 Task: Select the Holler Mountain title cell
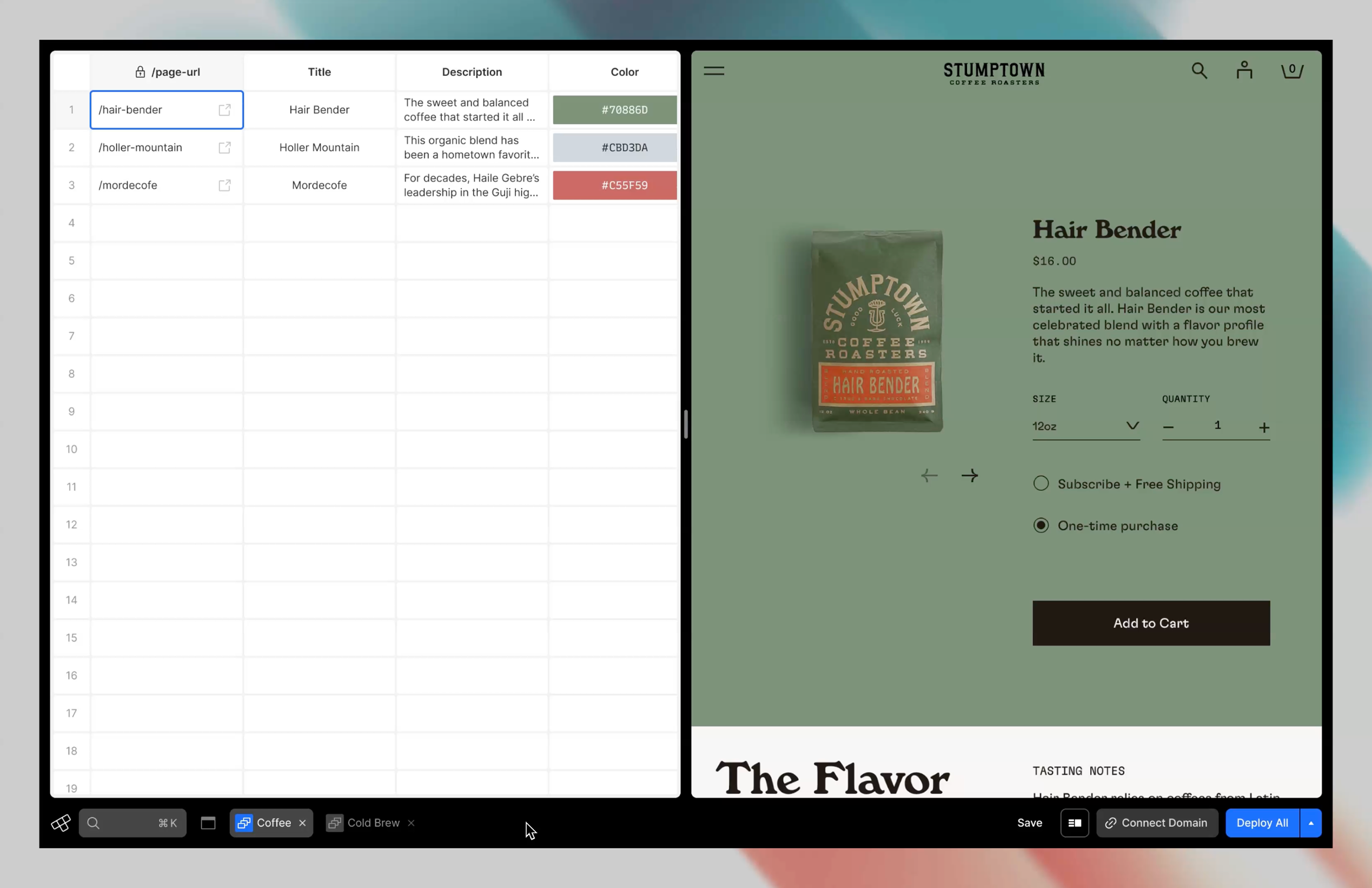click(319, 148)
